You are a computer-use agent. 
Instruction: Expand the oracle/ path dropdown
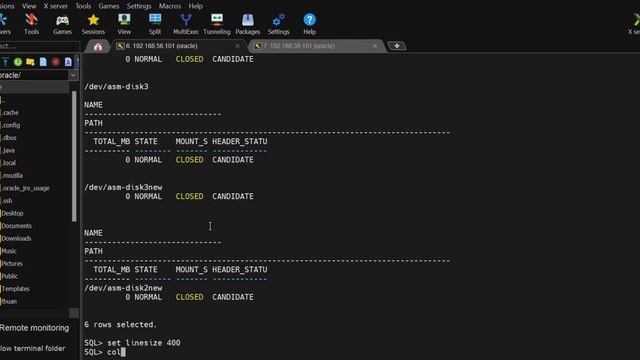pyautogui.click(x=73, y=75)
